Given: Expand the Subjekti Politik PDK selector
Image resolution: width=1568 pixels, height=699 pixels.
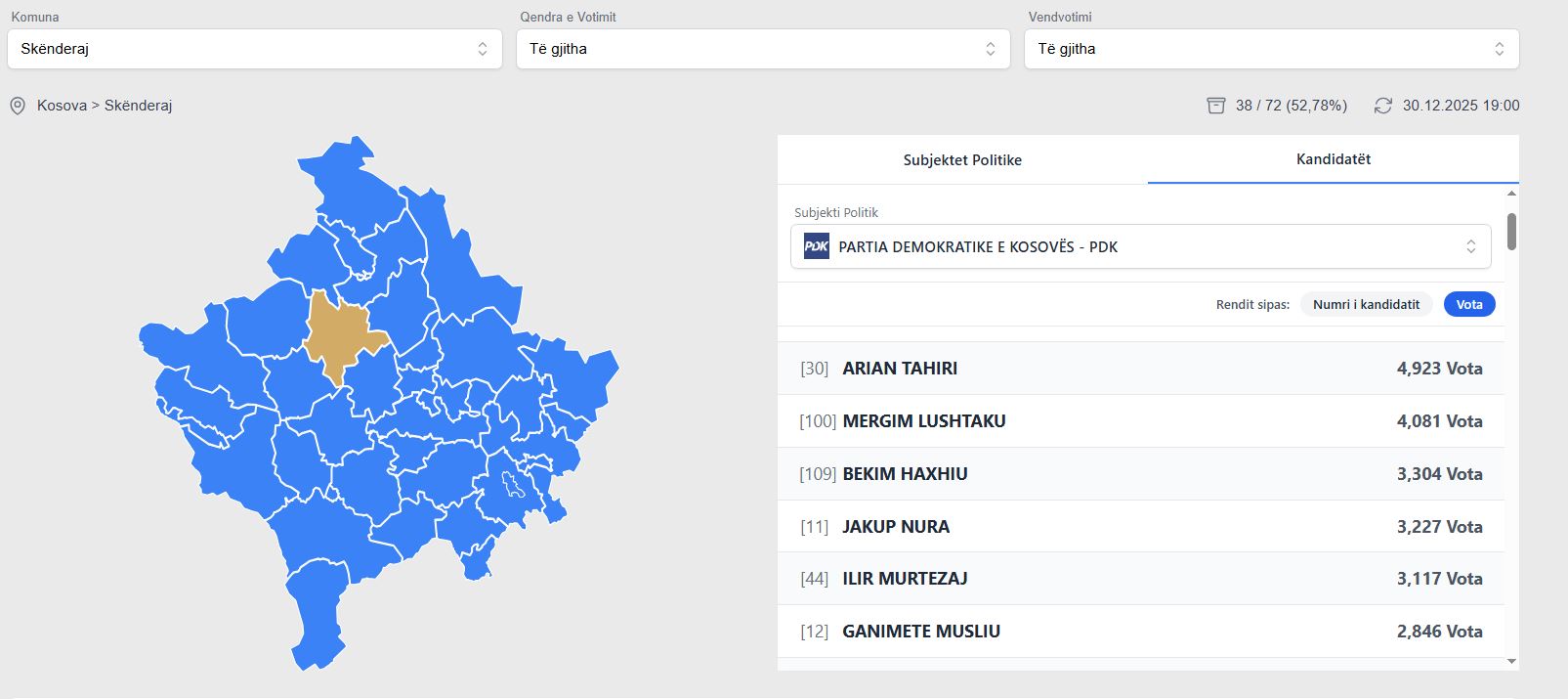Looking at the screenshot, I should [x=1140, y=246].
